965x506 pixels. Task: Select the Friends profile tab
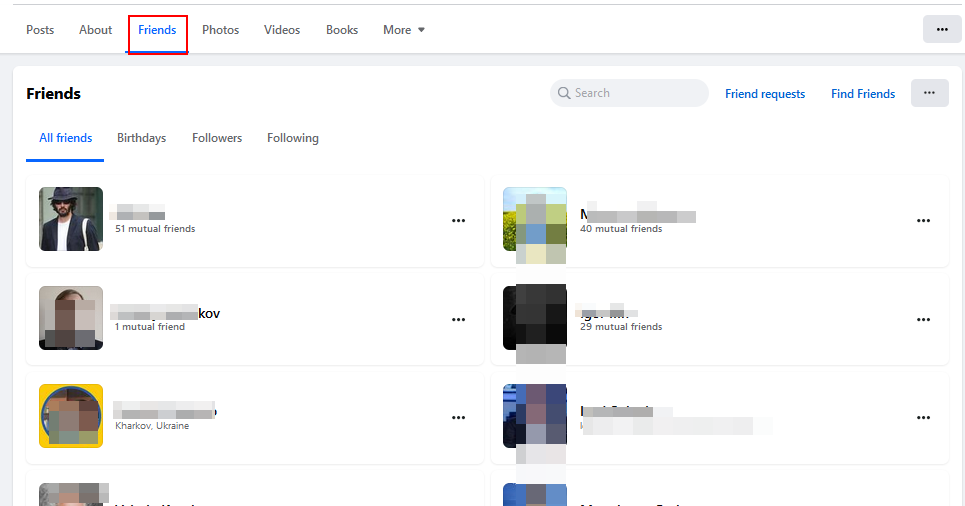(x=157, y=30)
